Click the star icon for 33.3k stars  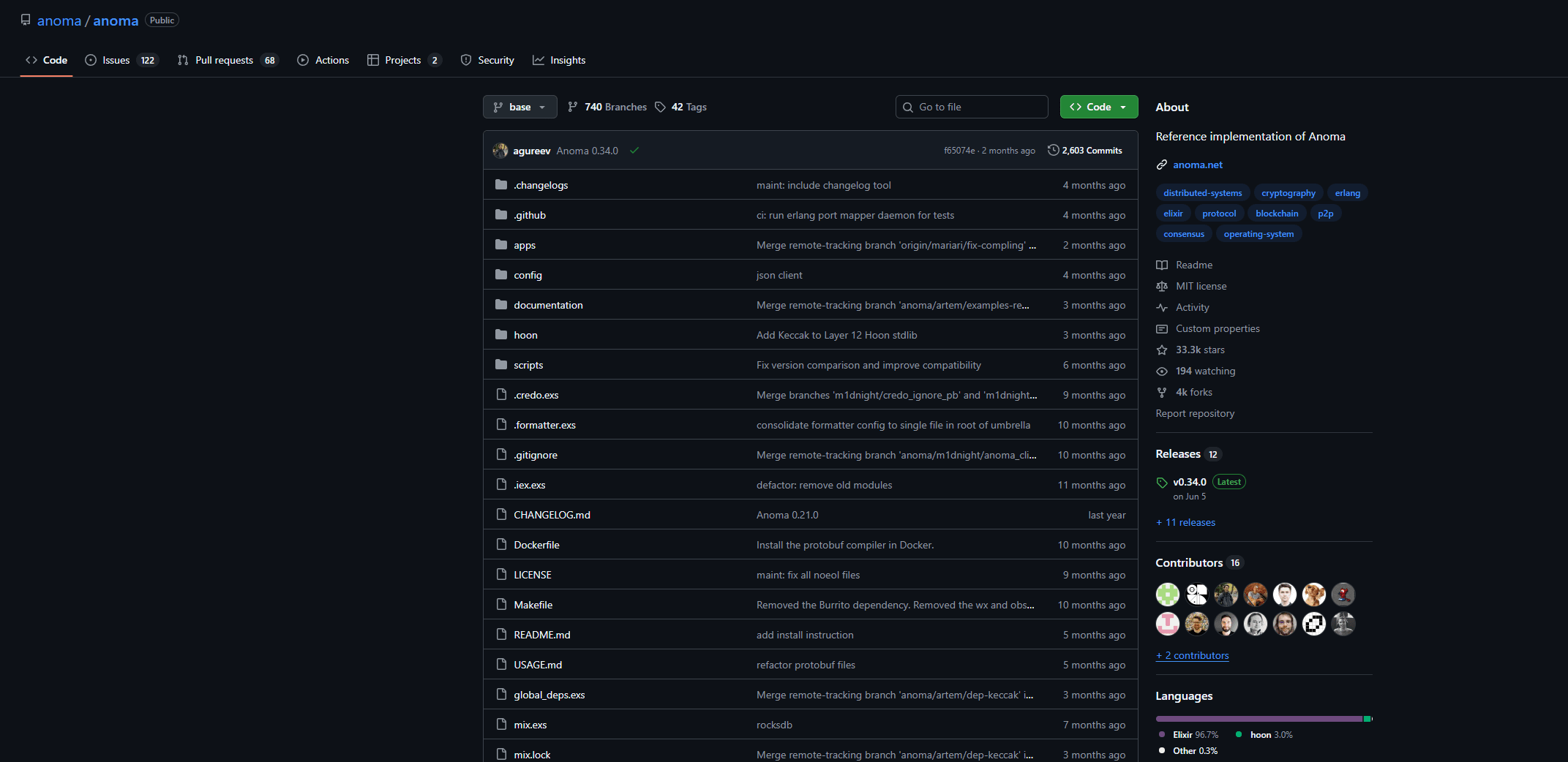[x=1161, y=350]
